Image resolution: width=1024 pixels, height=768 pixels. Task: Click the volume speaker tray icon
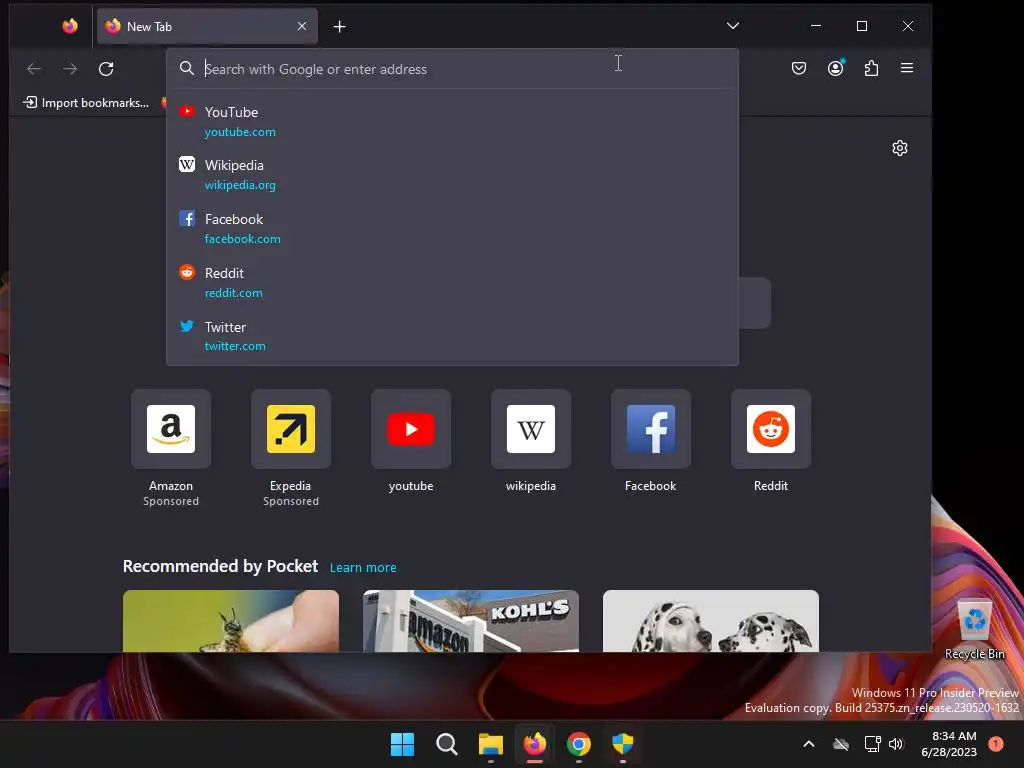(896, 744)
